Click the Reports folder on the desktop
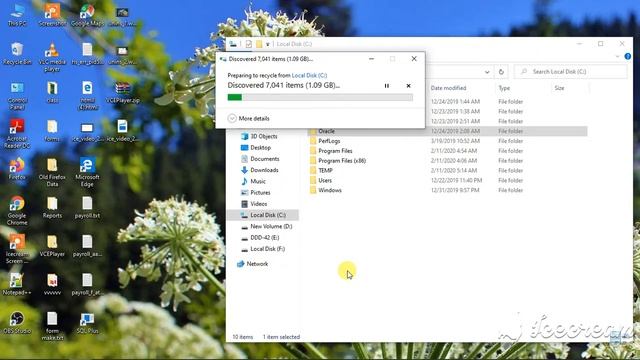 tap(52, 207)
